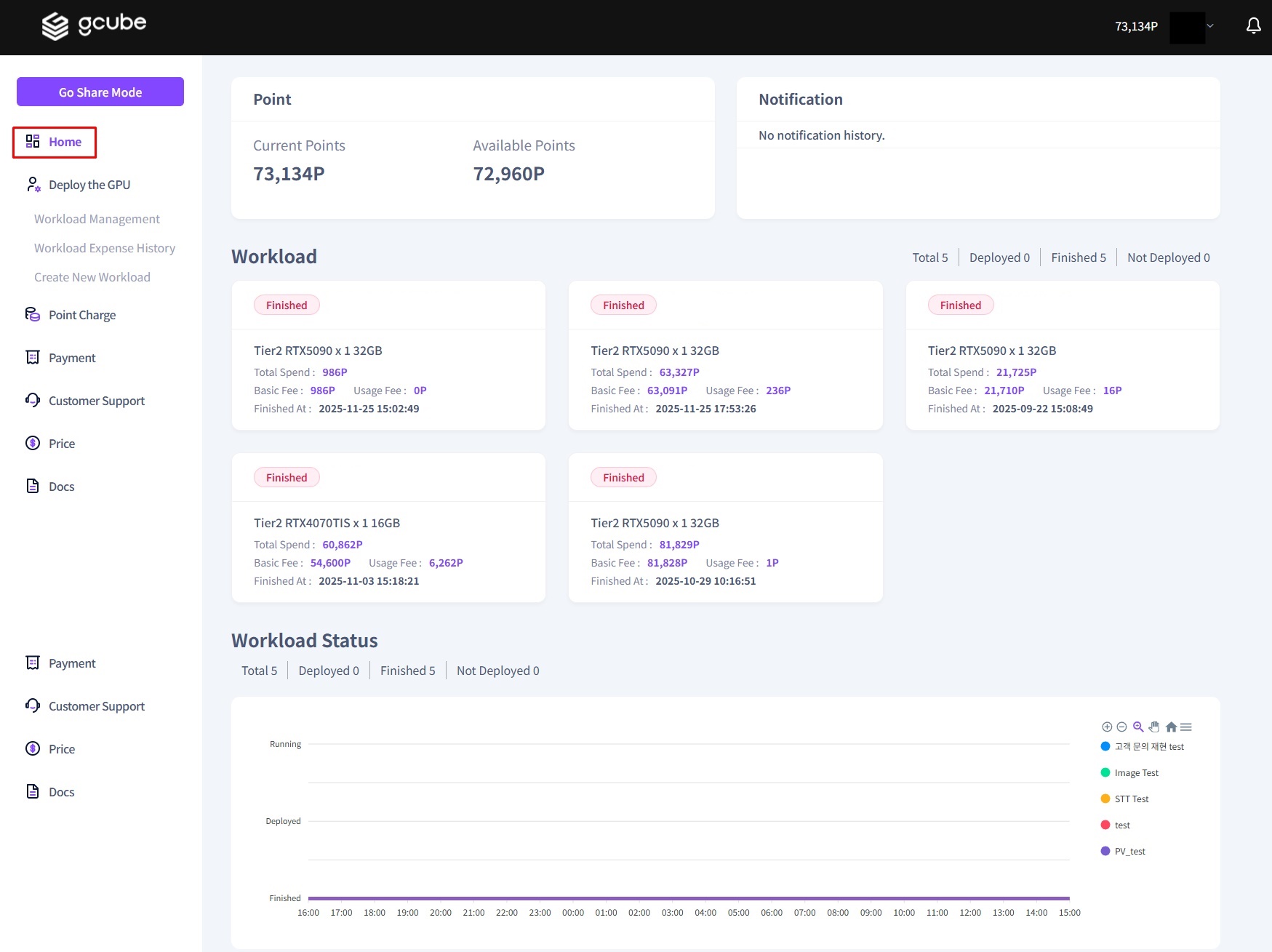Click the chart zoom-out minus icon
The width and height of the screenshot is (1272, 952).
point(1121,727)
